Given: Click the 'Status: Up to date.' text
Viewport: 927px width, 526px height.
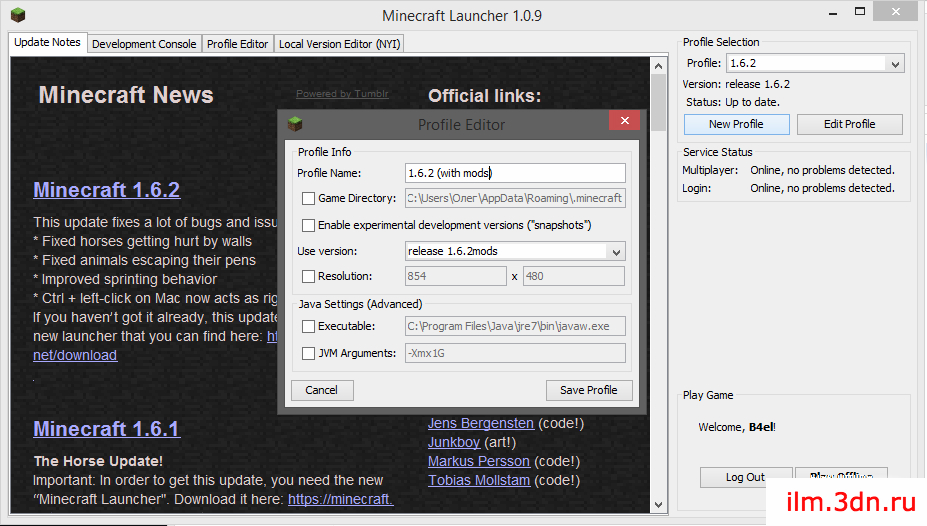Looking at the screenshot, I should tap(732, 102).
